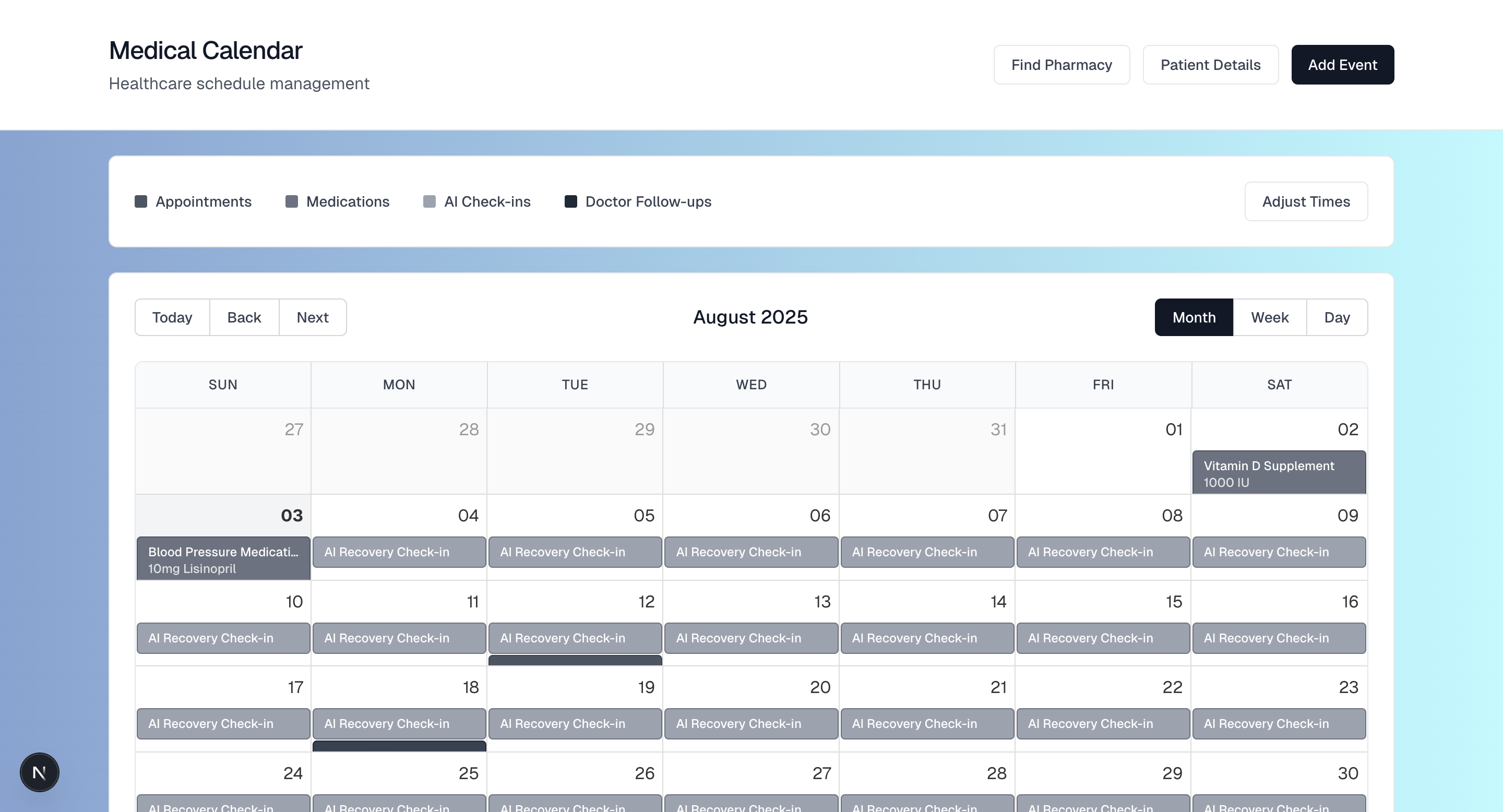
Task: Advance to the Next month
Action: pyautogui.click(x=312, y=317)
